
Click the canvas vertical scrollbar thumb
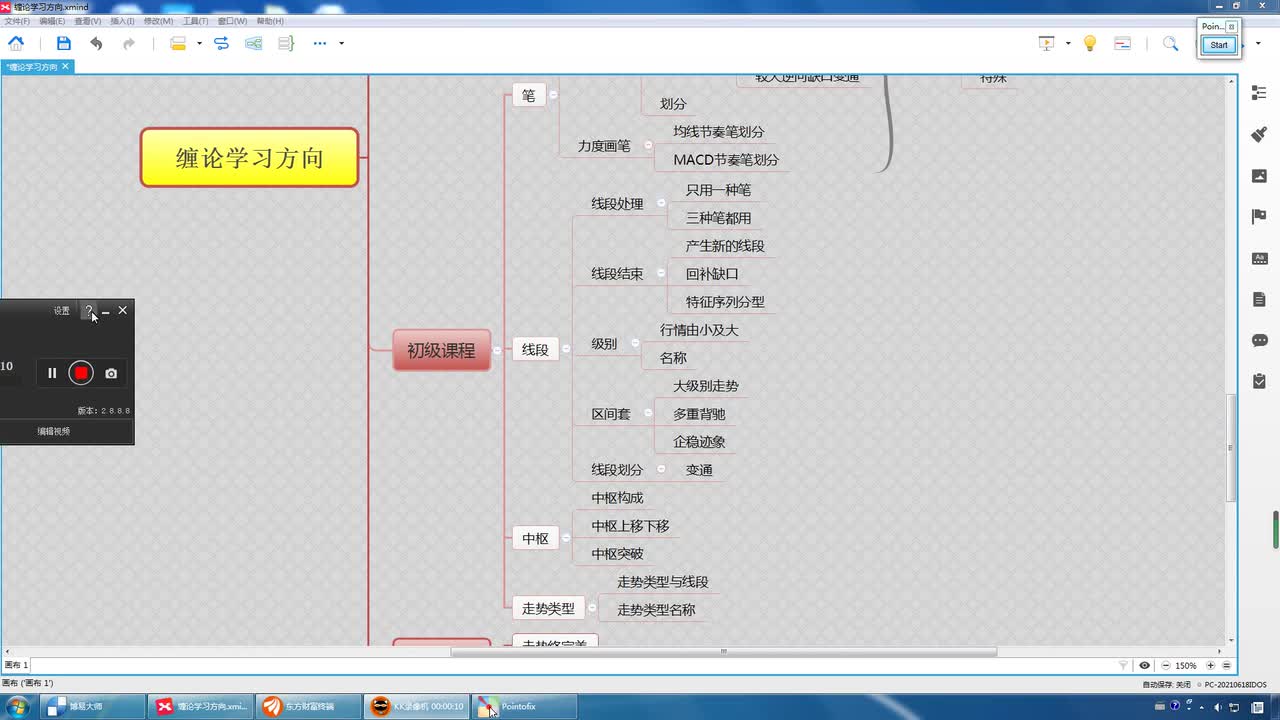click(1232, 448)
